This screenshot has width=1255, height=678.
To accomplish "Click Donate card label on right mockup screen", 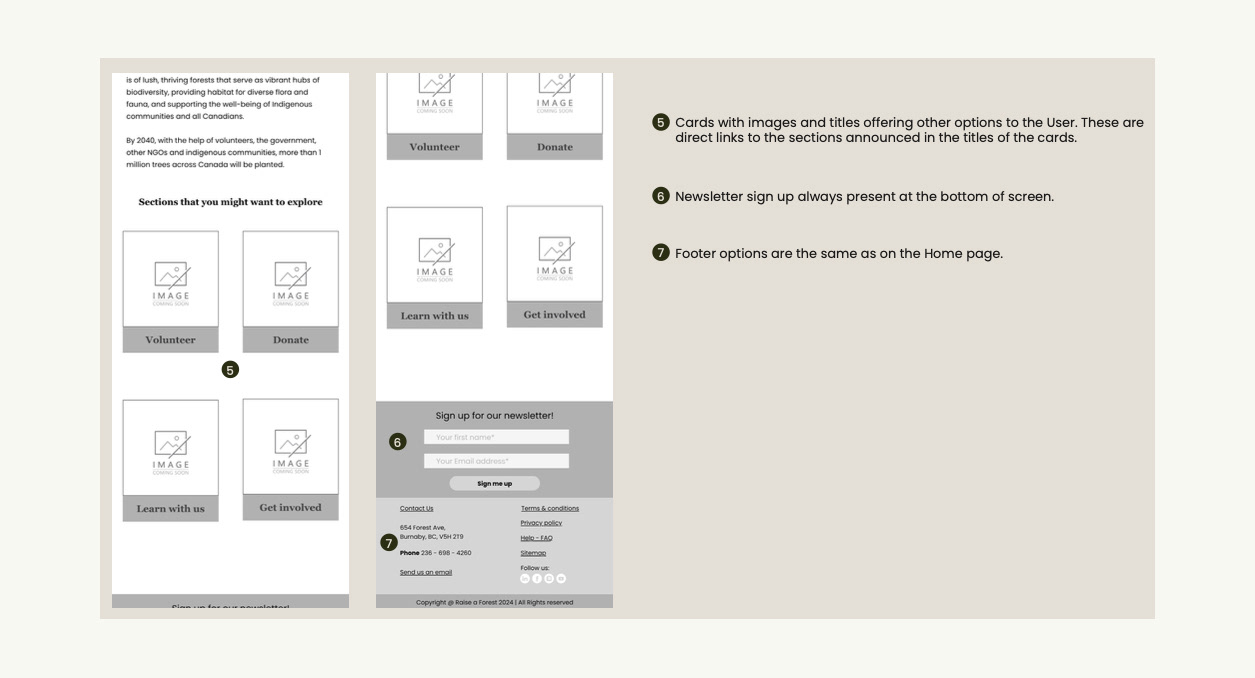I will pyautogui.click(x=554, y=147).
